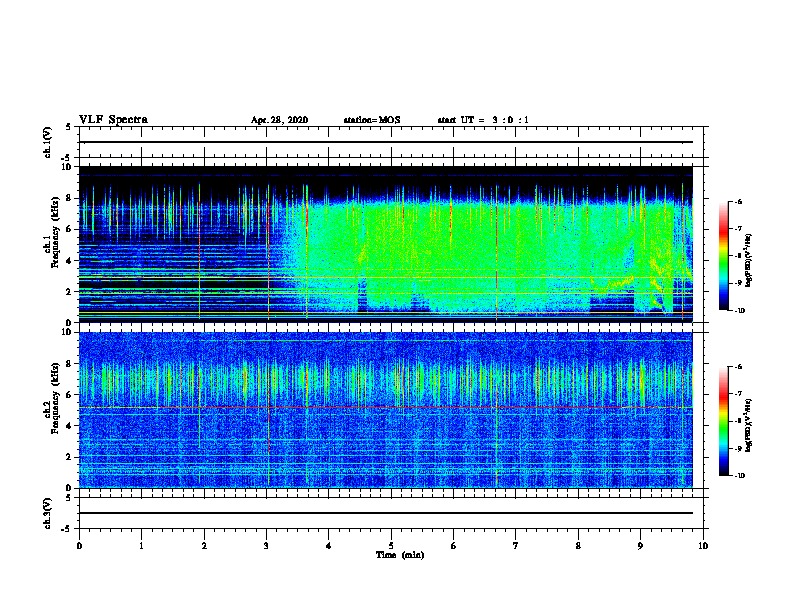Click ch.1 spectrogram frequency tick "2"
This screenshot has height=612, width=792.
(x=69, y=292)
